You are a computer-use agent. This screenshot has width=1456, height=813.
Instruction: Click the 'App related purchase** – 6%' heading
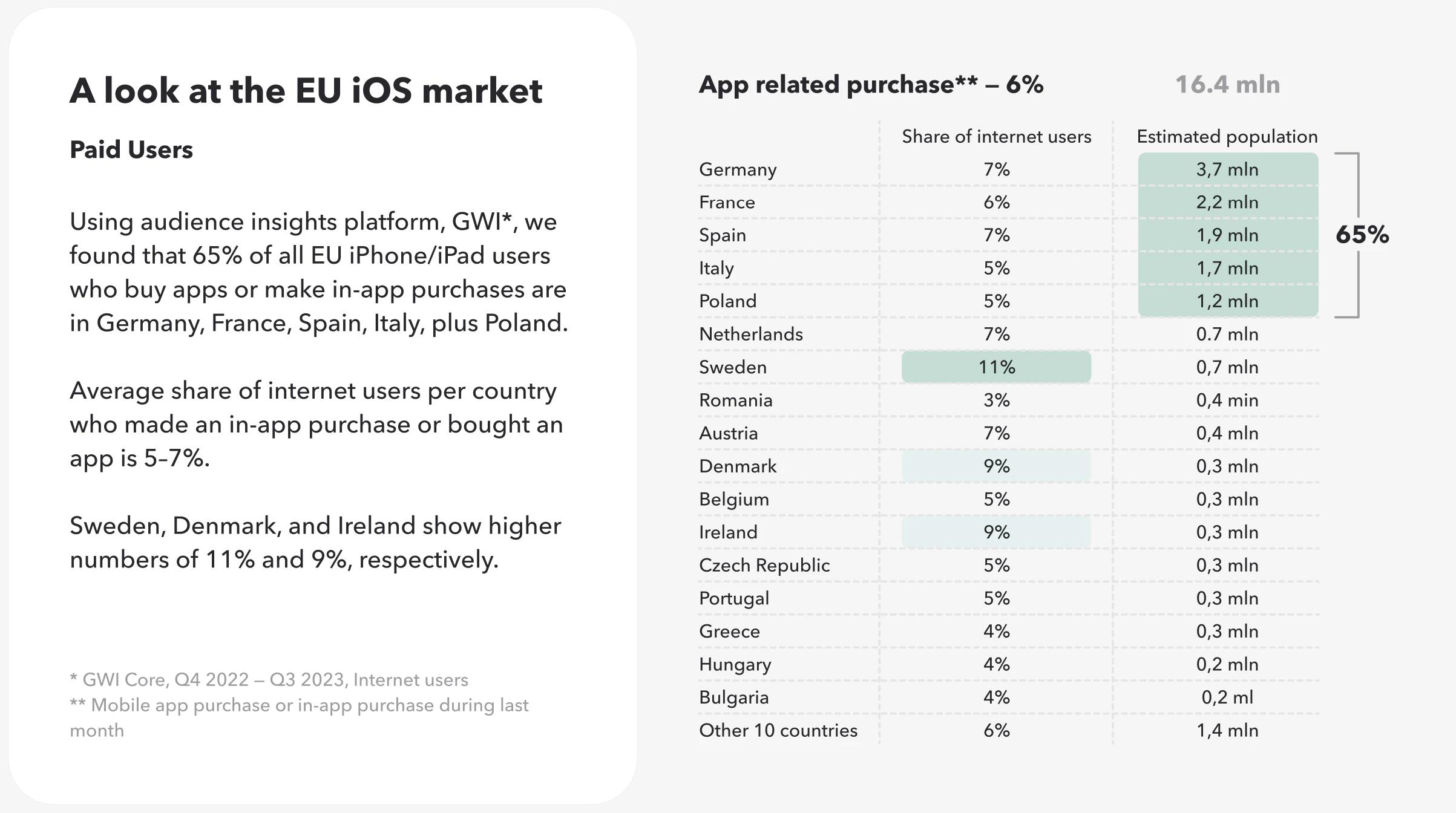coord(871,85)
